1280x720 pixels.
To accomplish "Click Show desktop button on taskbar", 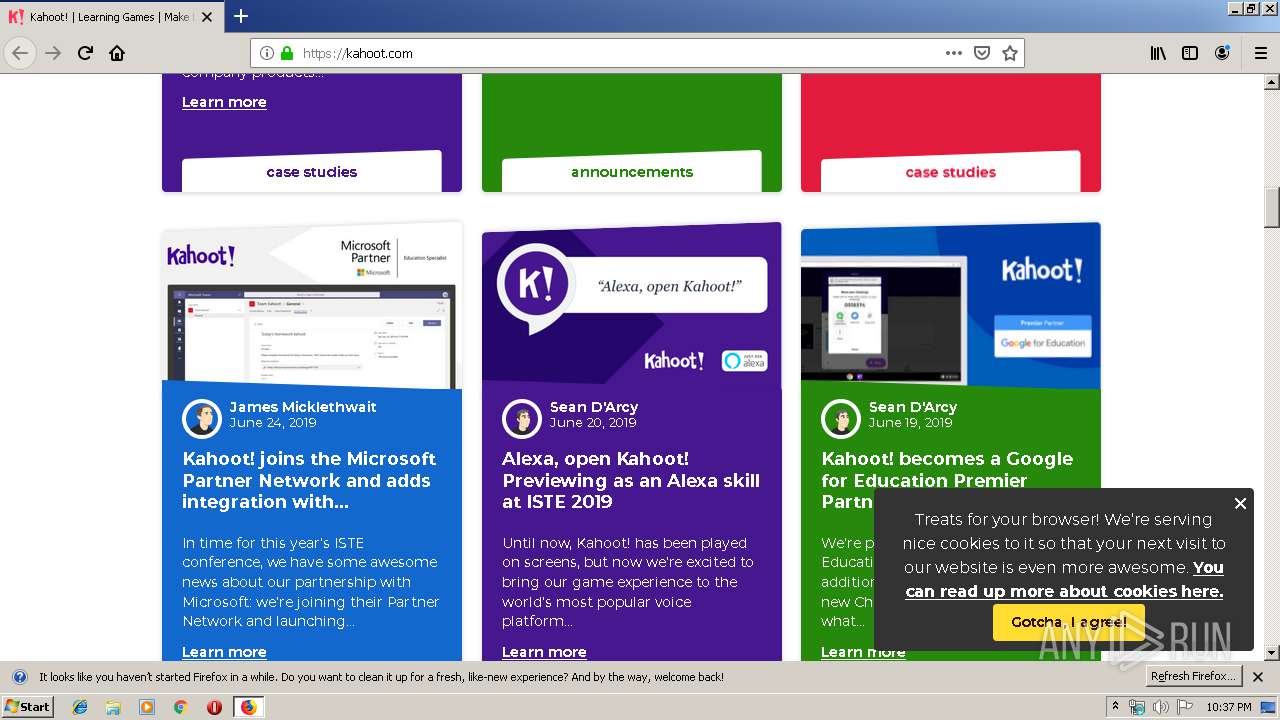I will (x=1270, y=707).
